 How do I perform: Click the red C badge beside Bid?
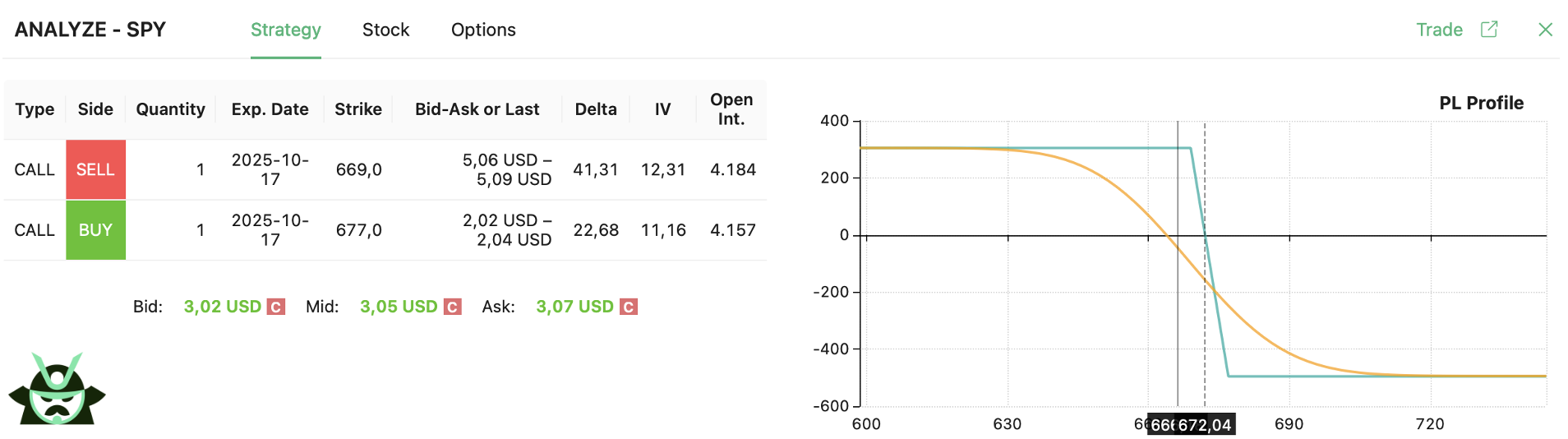276,307
